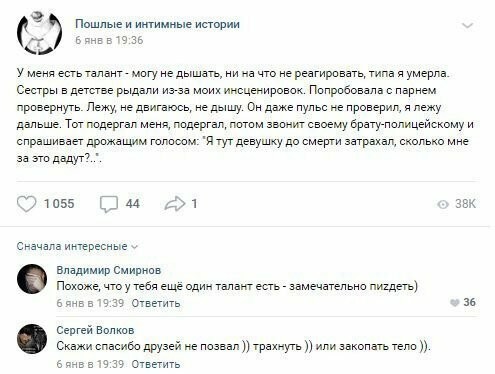Like Владимир Смирнов's comment heart
Viewport: 495px width, 374px height.
coord(455,302)
